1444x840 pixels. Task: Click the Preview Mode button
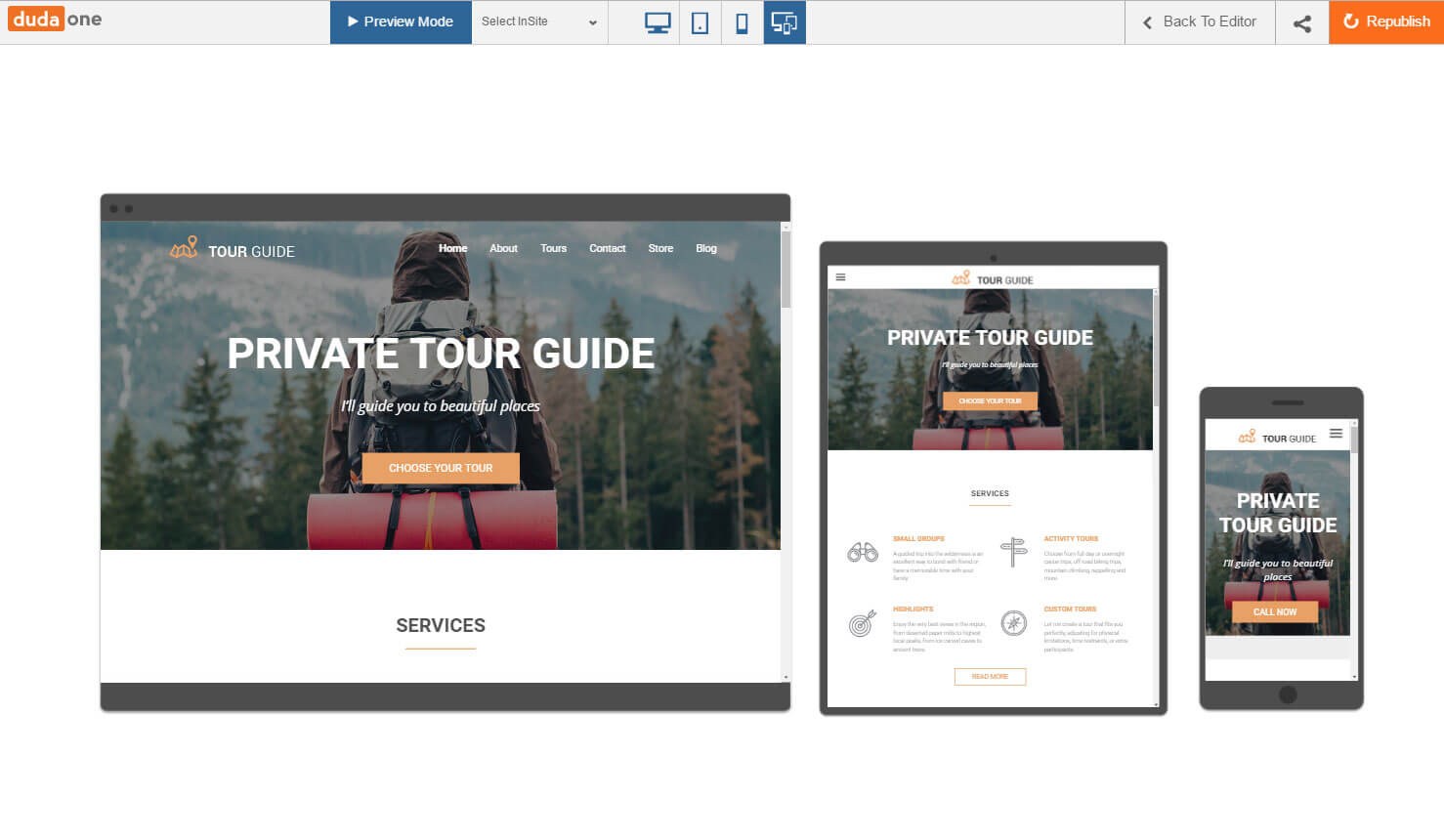(401, 22)
